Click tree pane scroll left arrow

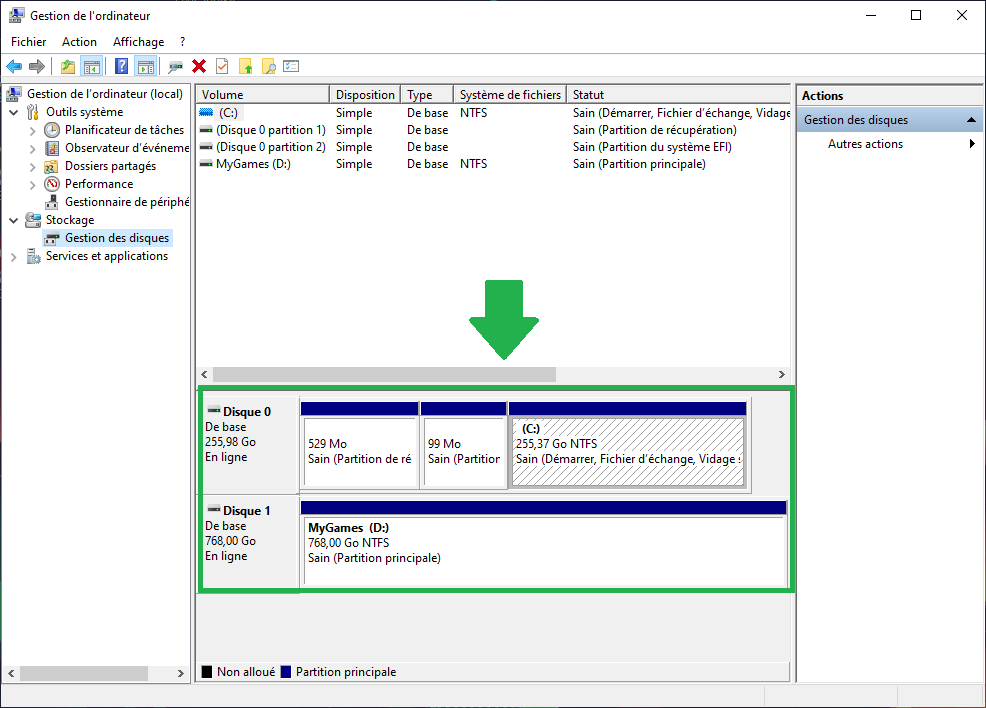point(11,673)
